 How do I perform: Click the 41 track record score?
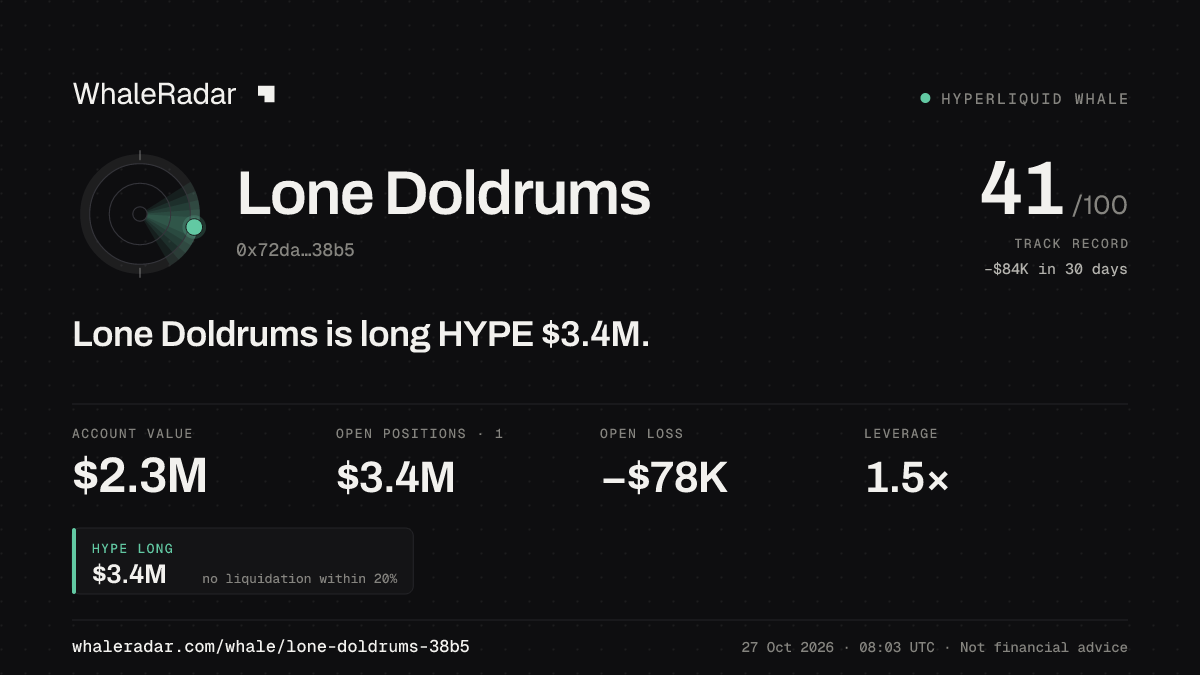pyautogui.click(x=1021, y=190)
